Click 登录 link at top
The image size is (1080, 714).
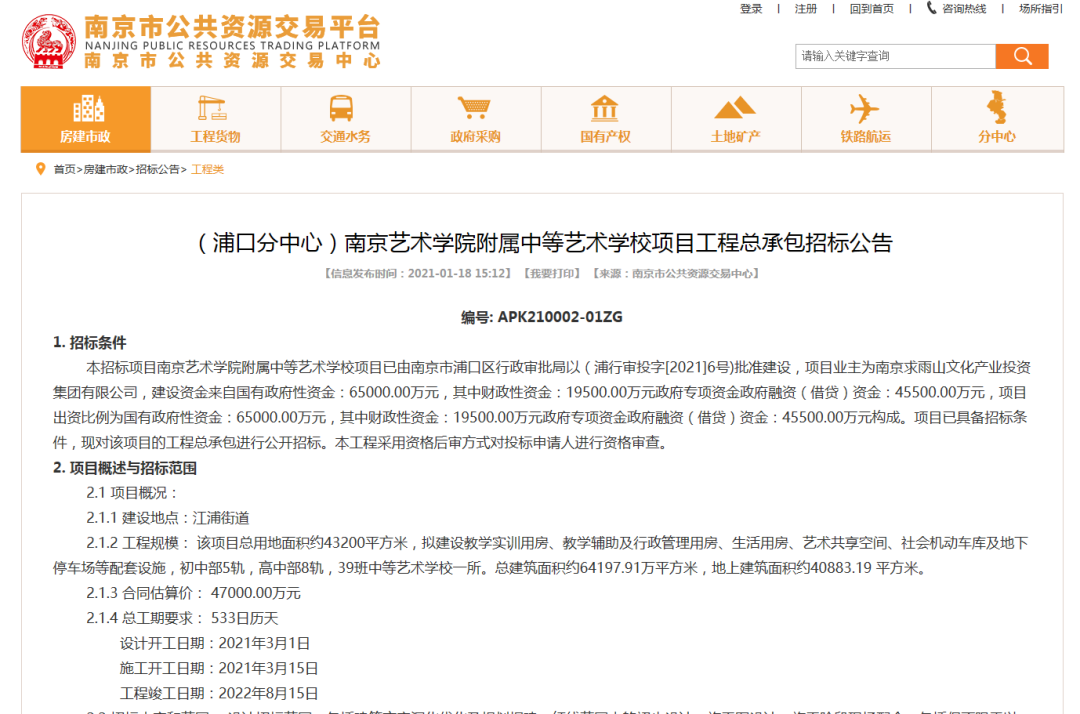(751, 9)
